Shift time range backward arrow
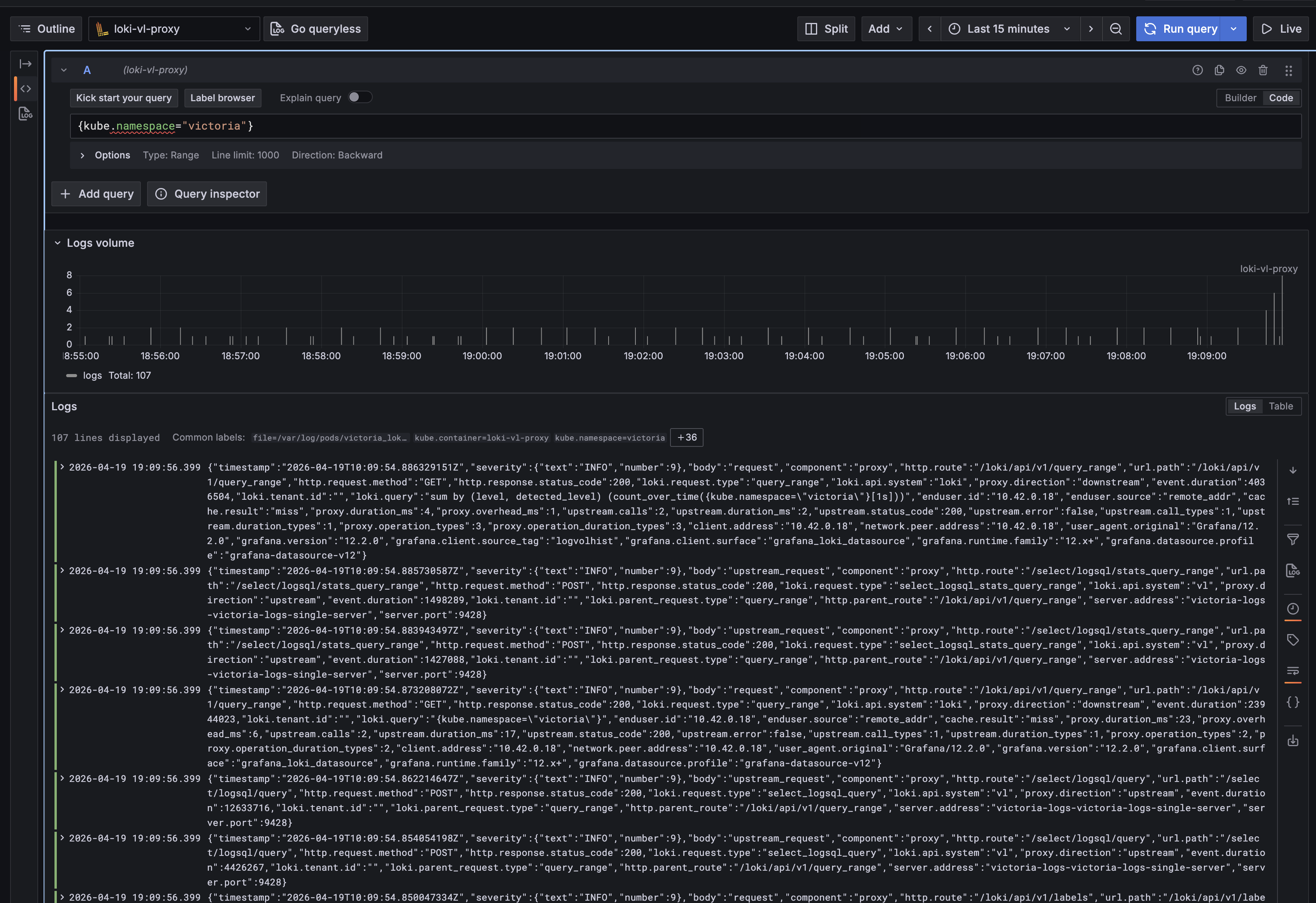The width and height of the screenshot is (1316, 903). click(x=929, y=29)
